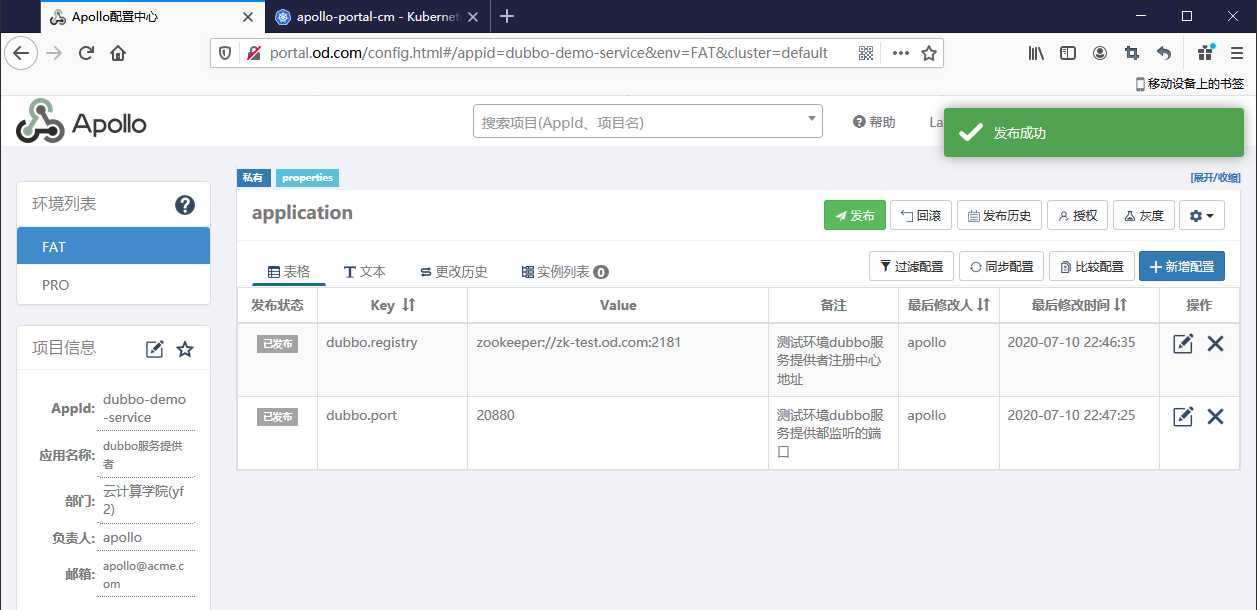Edit the dubbo.port row
Image resolution: width=1257 pixels, height=610 pixels.
click(1183, 416)
